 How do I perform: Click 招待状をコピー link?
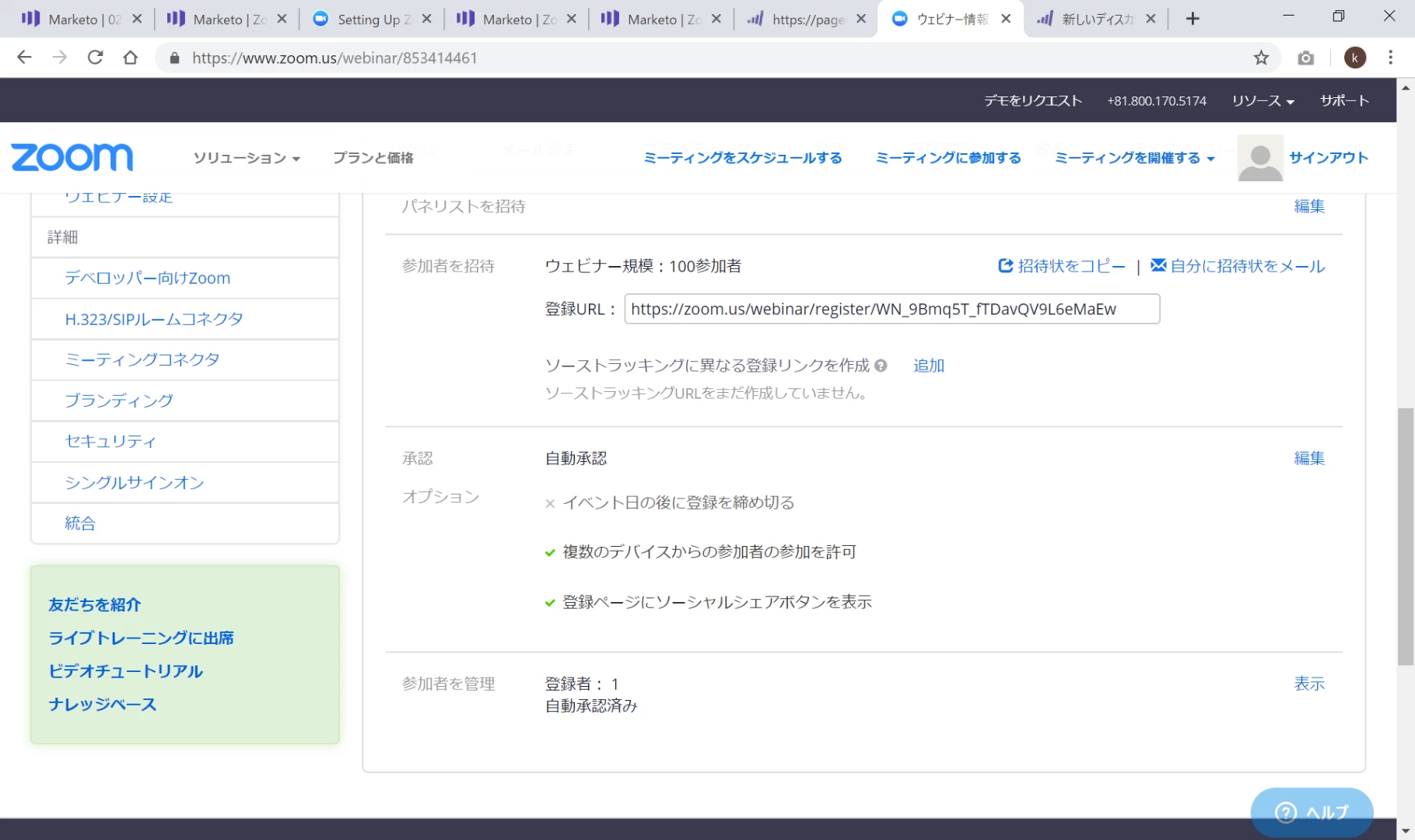coord(1062,266)
